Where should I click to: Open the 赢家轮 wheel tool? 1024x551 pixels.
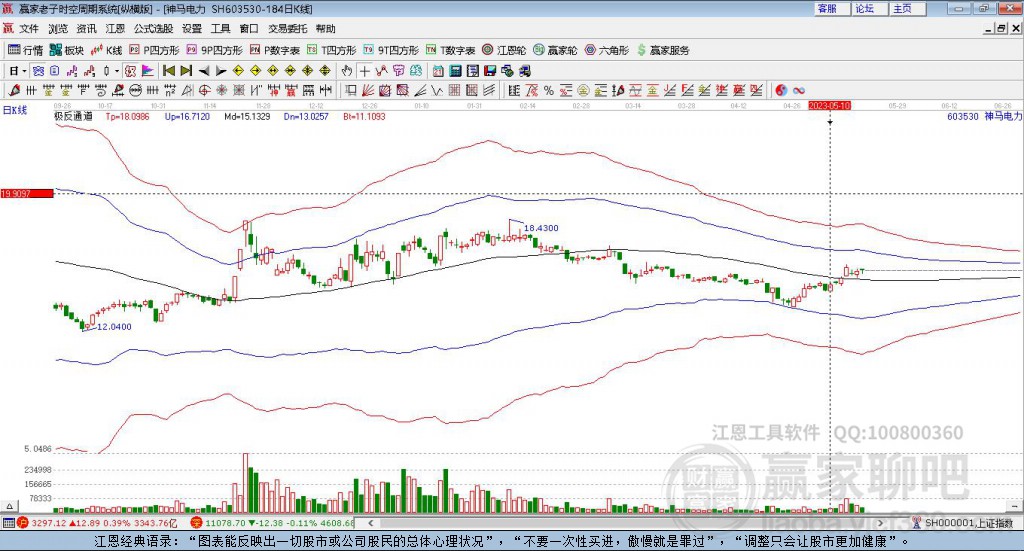click(555, 50)
